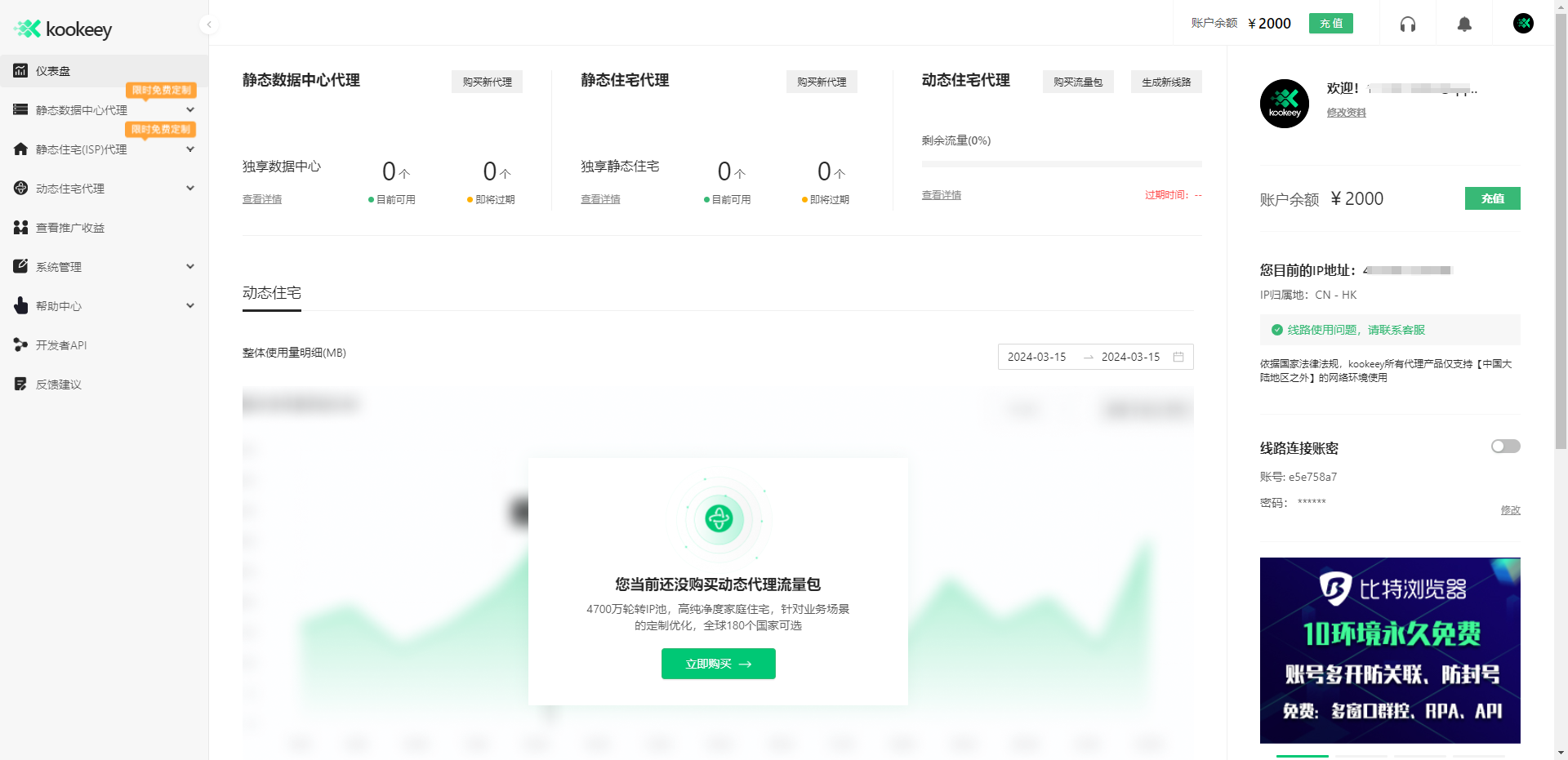Enable the 线路连接账密 switch
The image size is (1568, 760).
[x=1504, y=447]
